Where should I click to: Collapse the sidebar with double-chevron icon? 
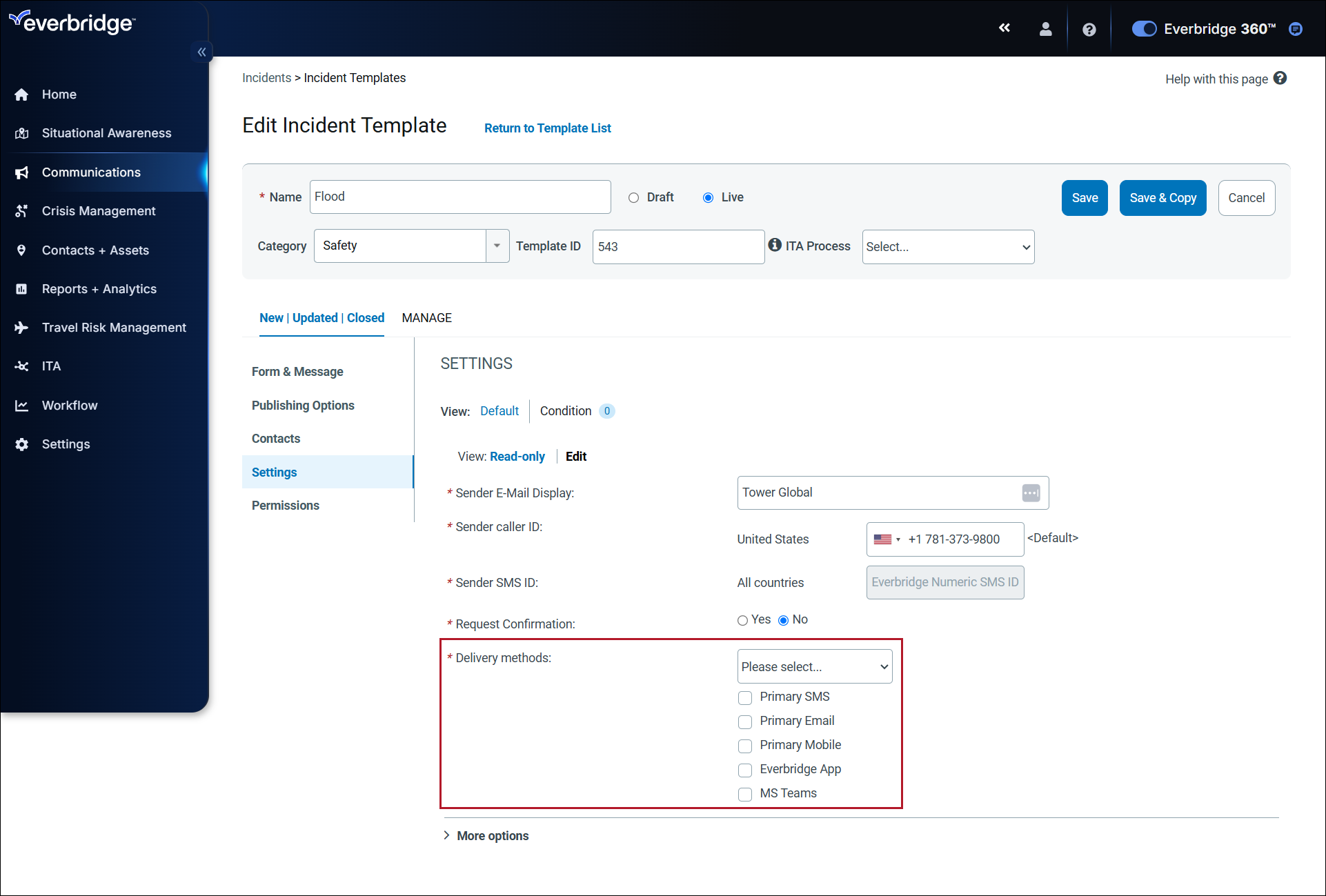click(201, 52)
